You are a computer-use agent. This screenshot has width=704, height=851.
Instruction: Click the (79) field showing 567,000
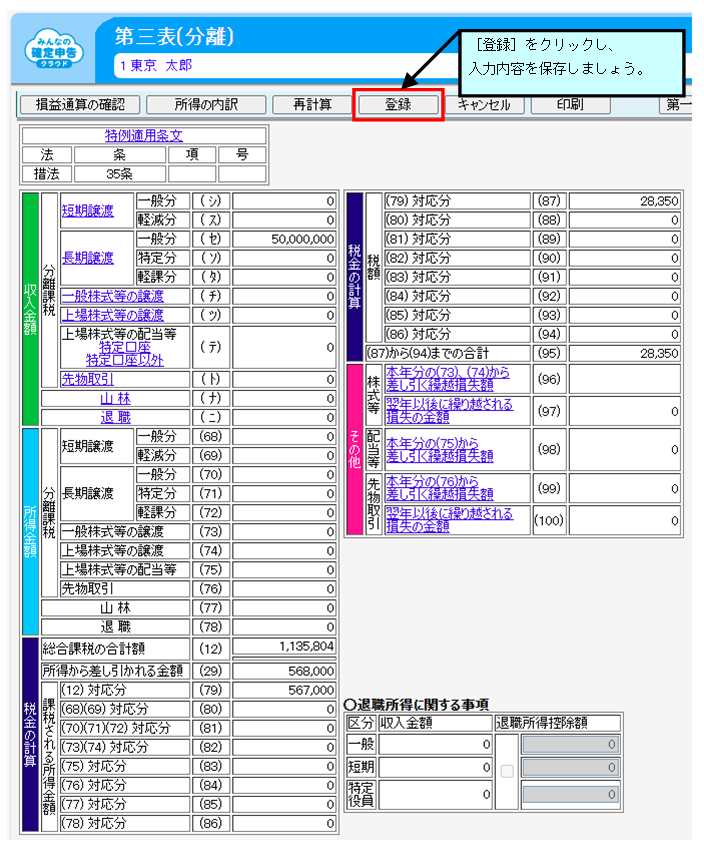tap(284, 690)
